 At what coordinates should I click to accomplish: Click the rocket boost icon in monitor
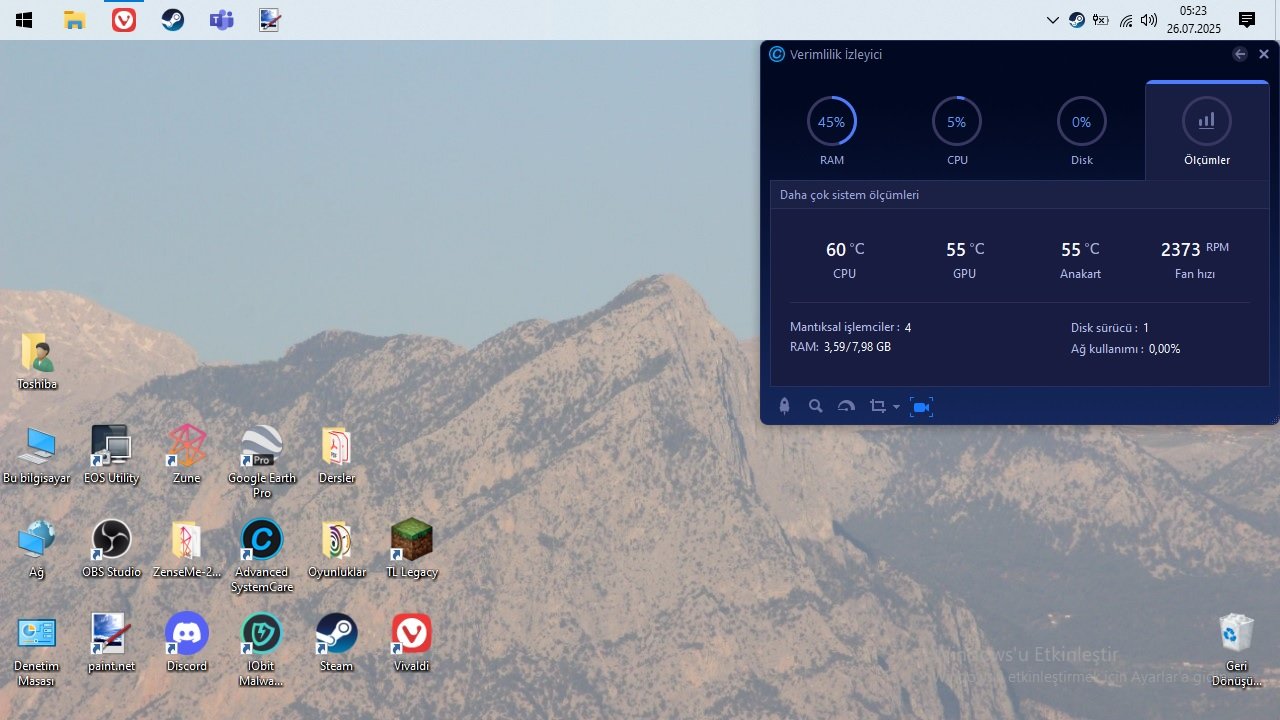(785, 406)
